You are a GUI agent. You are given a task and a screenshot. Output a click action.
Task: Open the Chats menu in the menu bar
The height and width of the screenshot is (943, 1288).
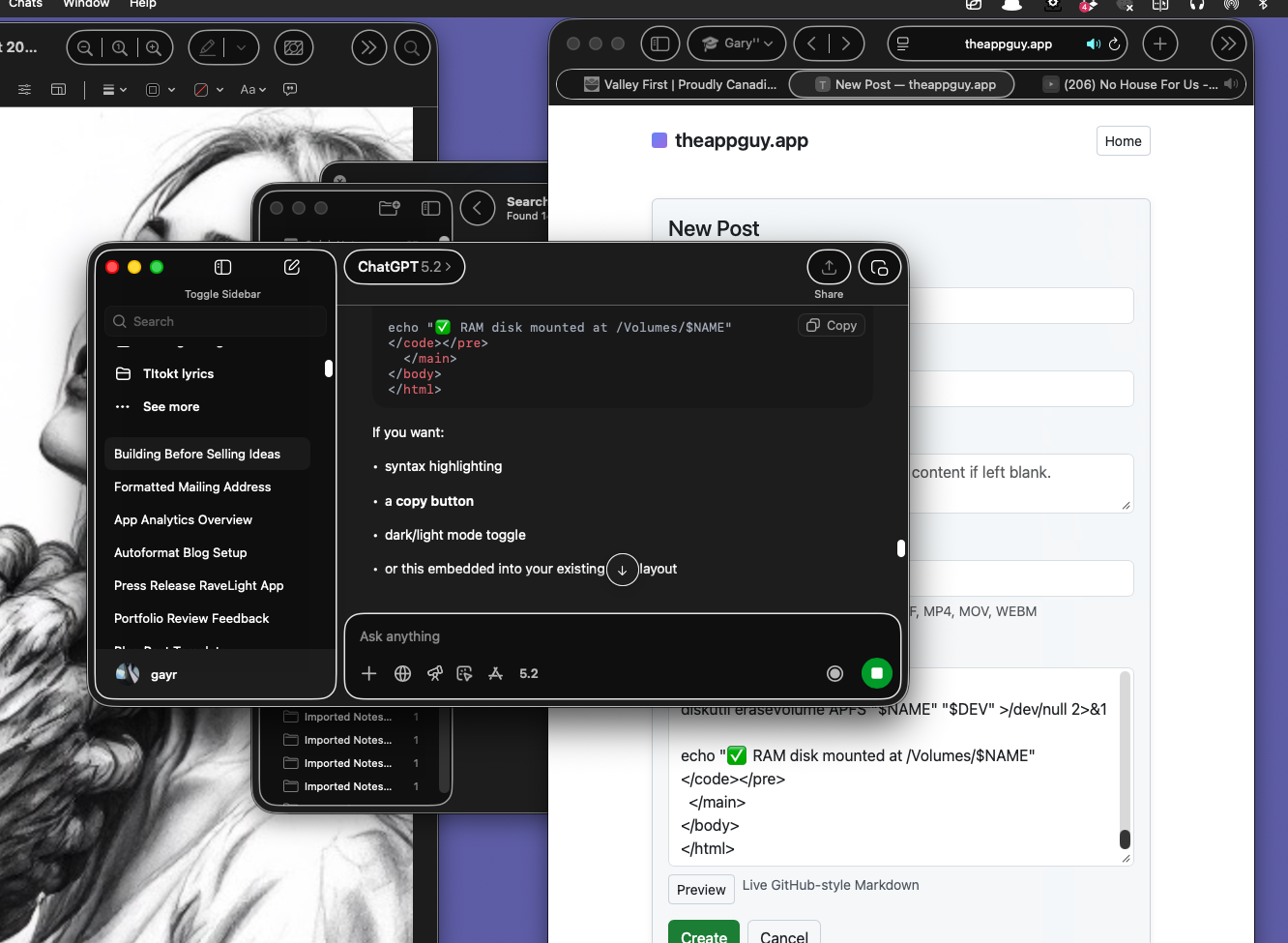coord(25,5)
